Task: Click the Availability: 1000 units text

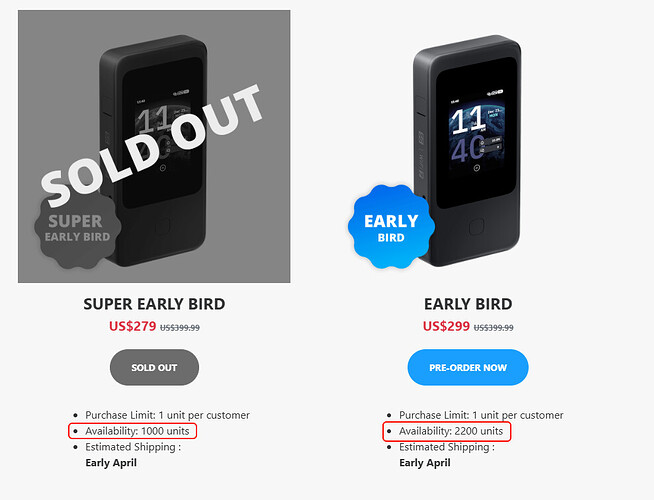Action: pos(138,431)
